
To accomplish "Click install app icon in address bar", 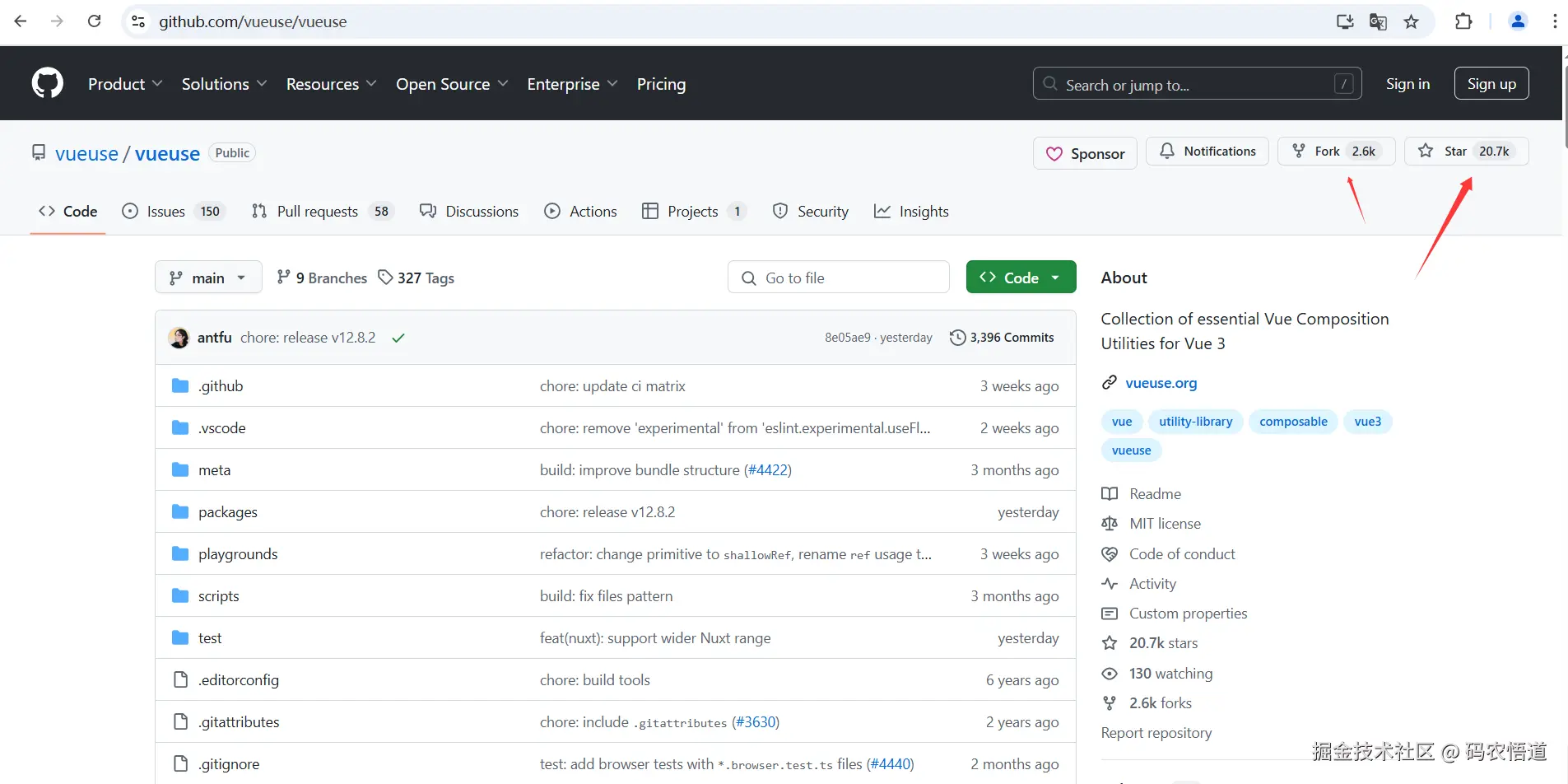I will point(1345,22).
